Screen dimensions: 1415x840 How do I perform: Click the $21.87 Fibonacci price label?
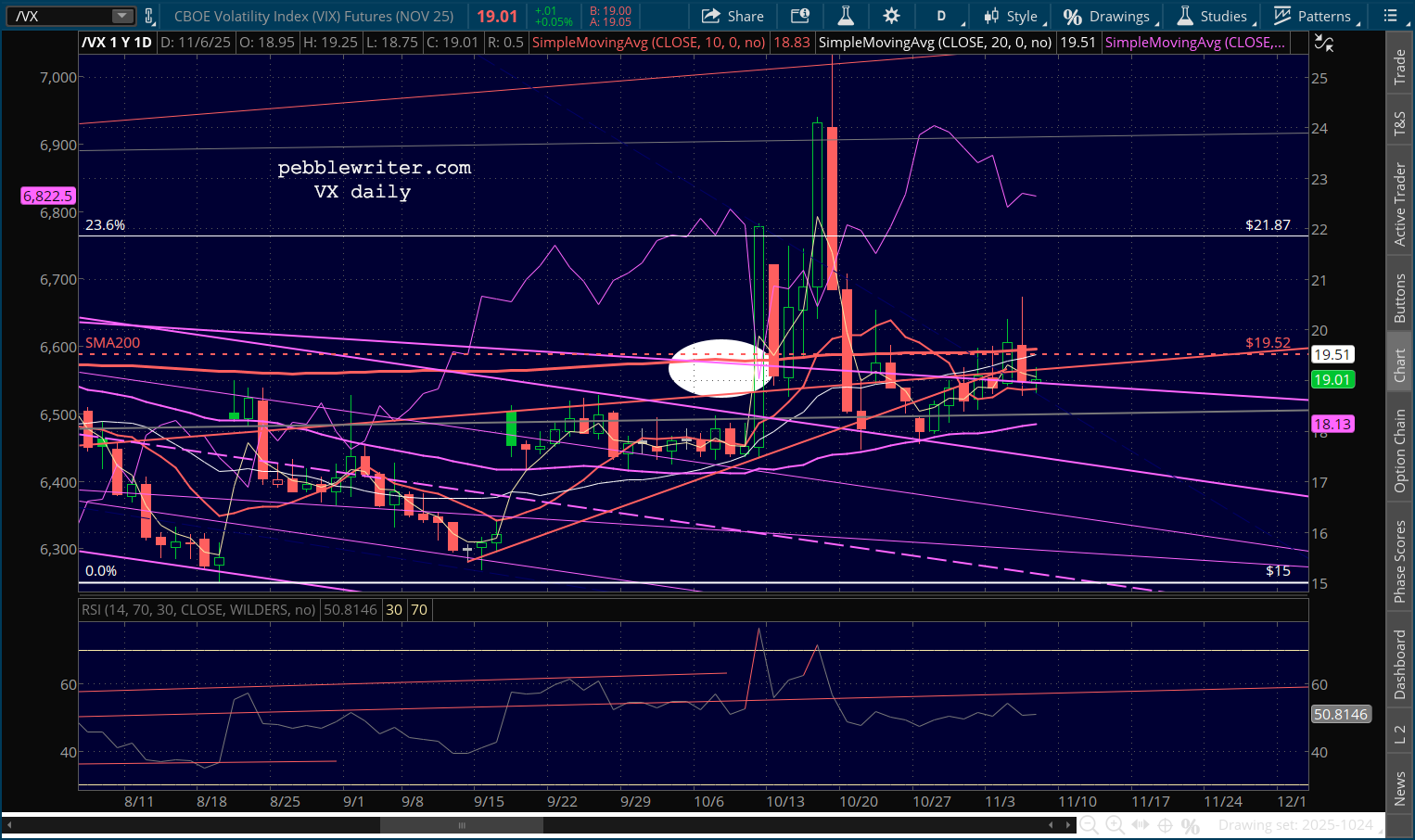coord(1268,225)
